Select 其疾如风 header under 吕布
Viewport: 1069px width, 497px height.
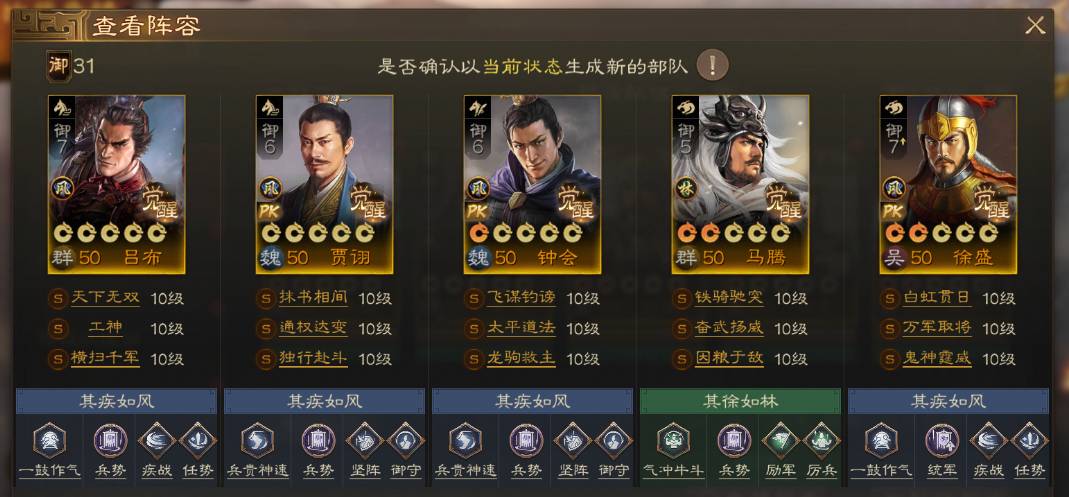coord(116,401)
